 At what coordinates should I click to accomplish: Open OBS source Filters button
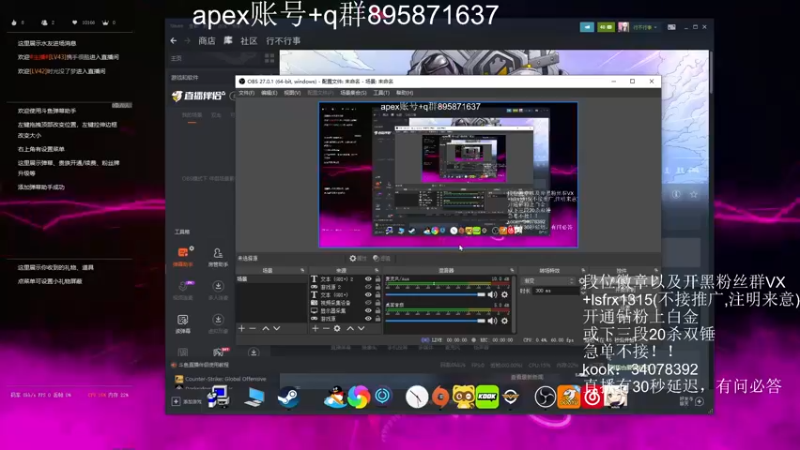(382, 259)
